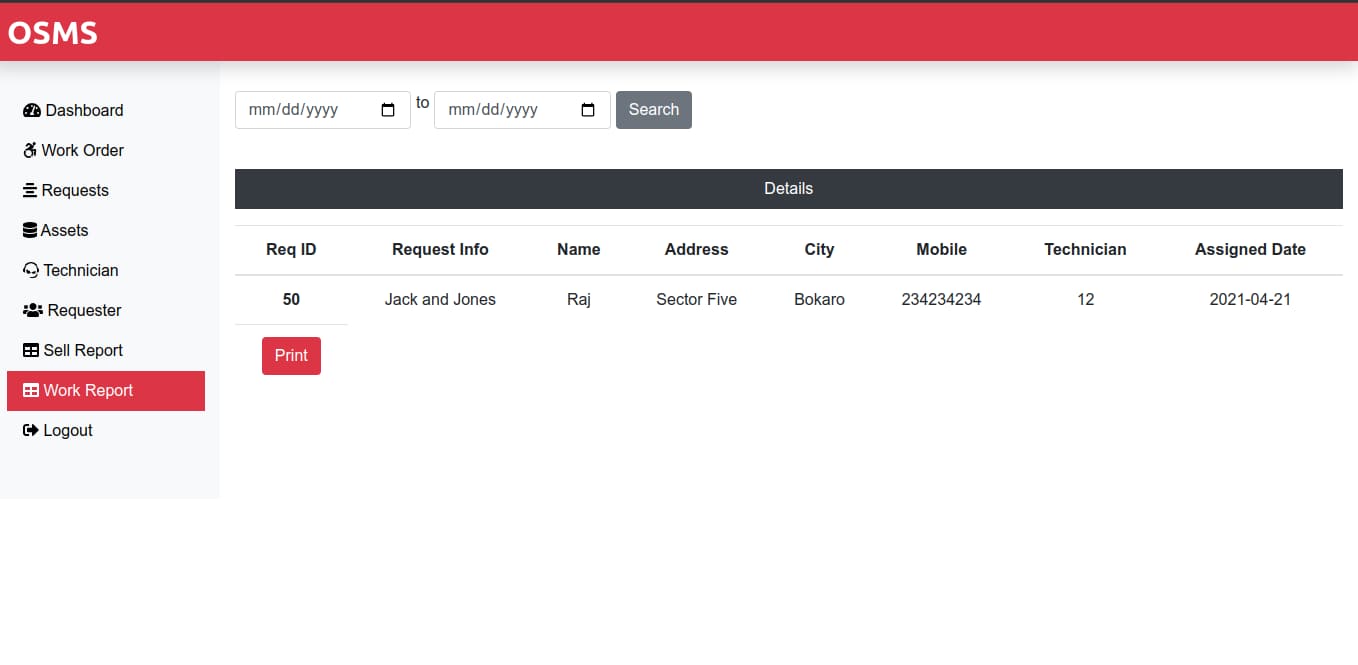This screenshot has width=1358, height=665.
Task: Select the Technician headset icon
Action: pyautogui.click(x=31, y=270)
